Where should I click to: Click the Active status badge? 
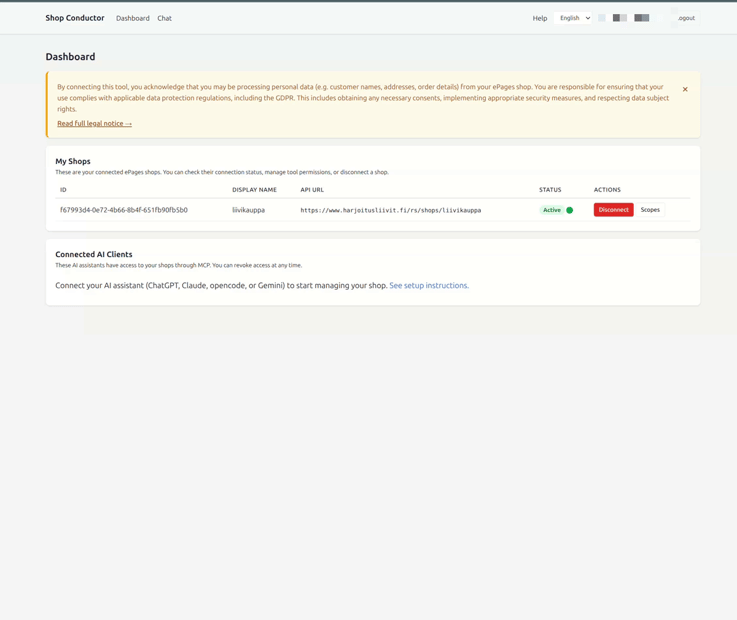552,210
